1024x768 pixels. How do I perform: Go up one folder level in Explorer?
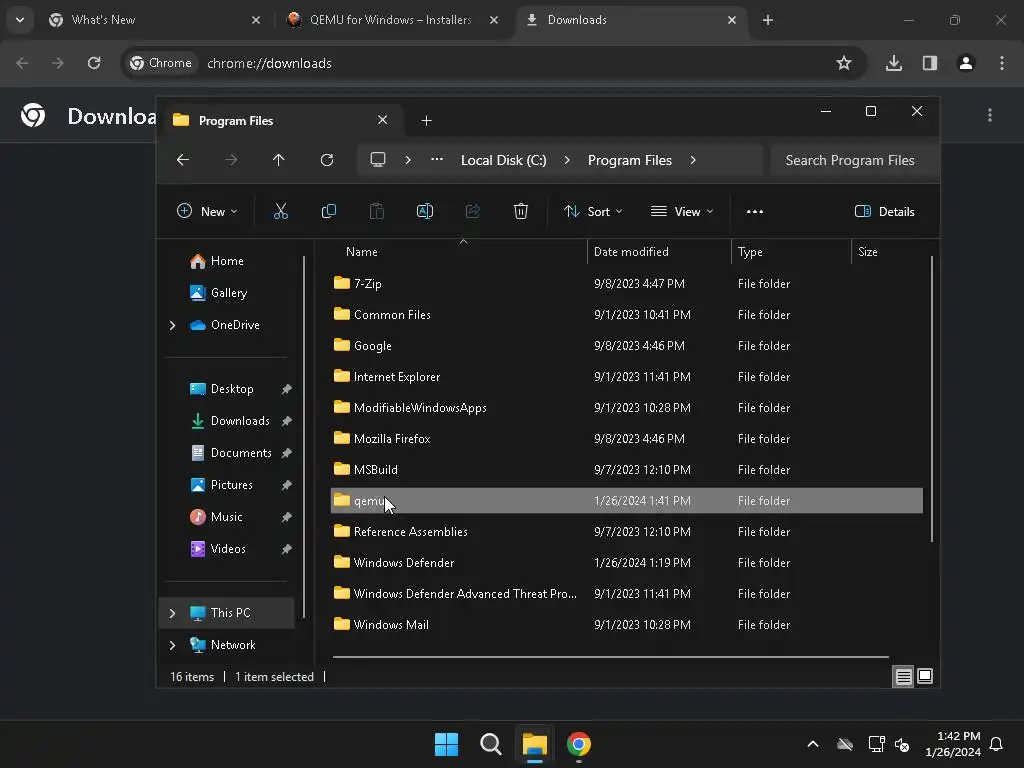(279, 160)
